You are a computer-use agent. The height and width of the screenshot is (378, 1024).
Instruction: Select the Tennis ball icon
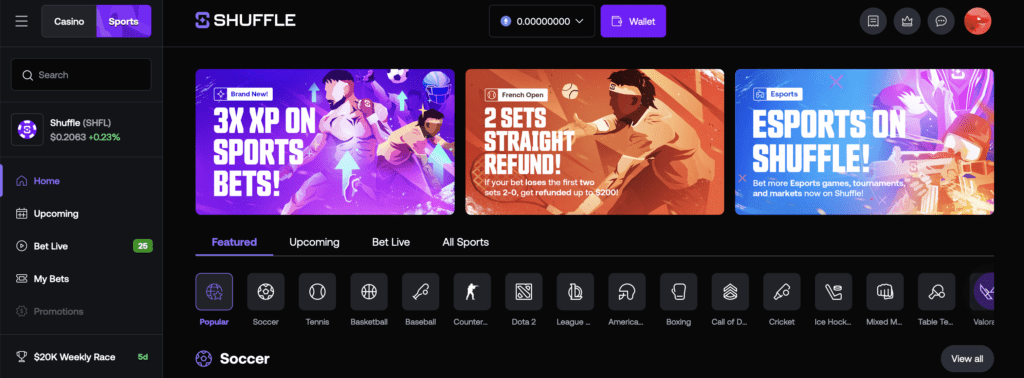[317, 292]
